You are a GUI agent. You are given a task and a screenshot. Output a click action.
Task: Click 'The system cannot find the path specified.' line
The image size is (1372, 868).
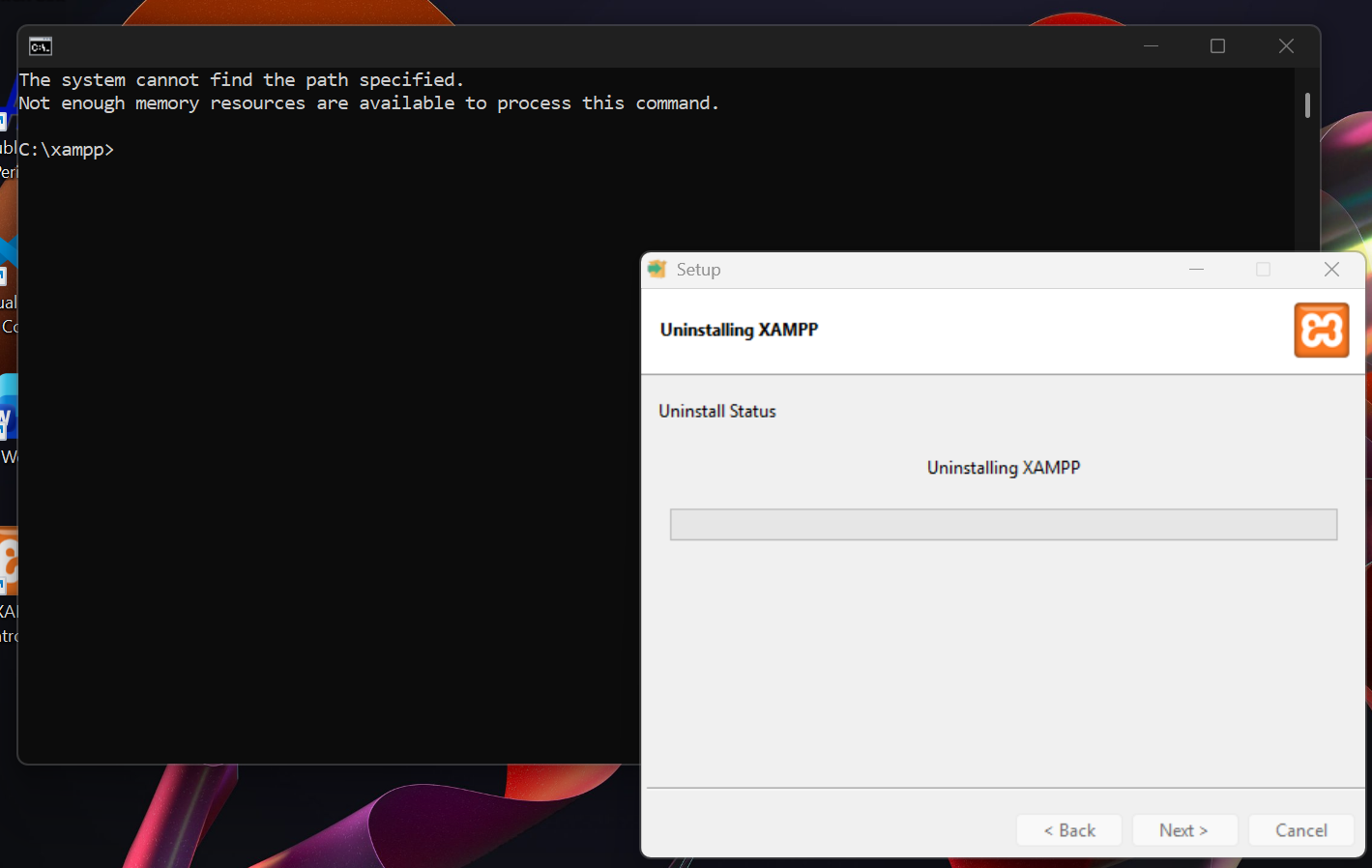[x=242, y=80]
